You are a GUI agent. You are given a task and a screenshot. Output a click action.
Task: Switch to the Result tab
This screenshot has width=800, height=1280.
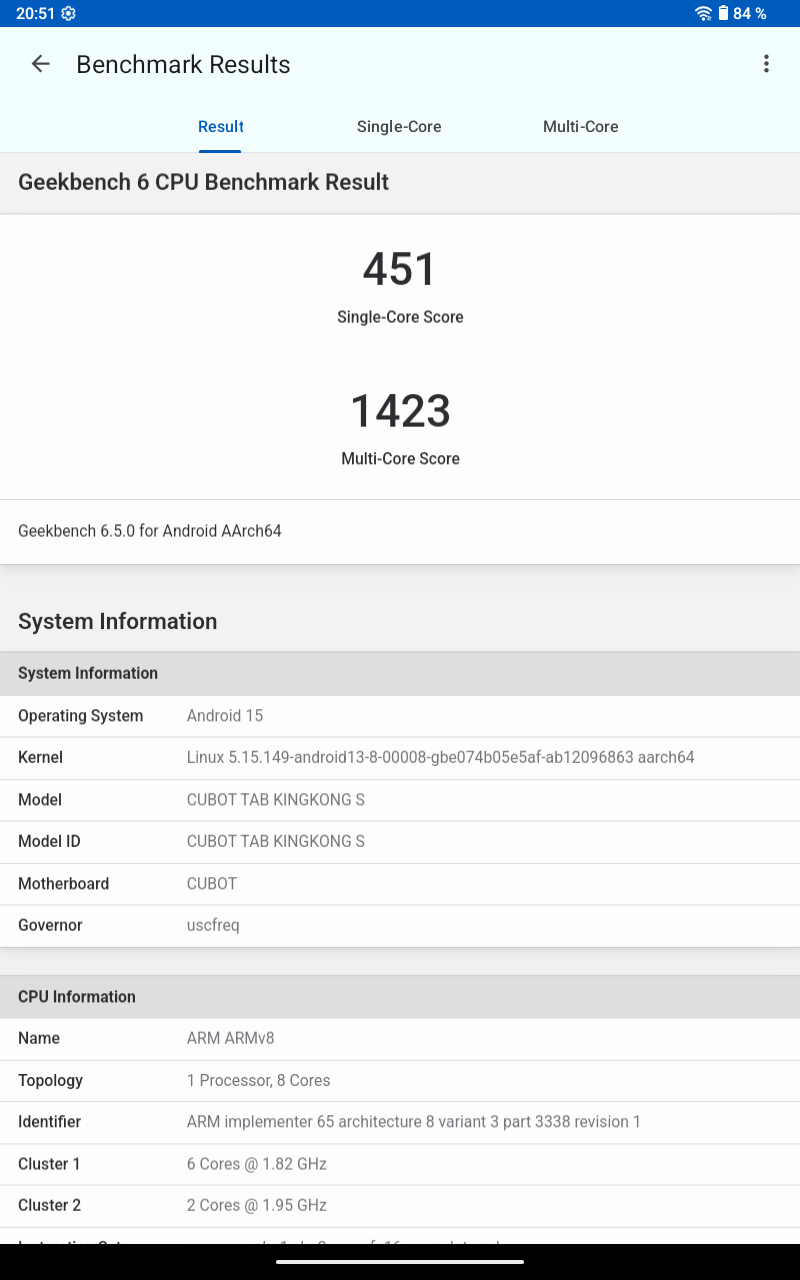tap(220, 127)
